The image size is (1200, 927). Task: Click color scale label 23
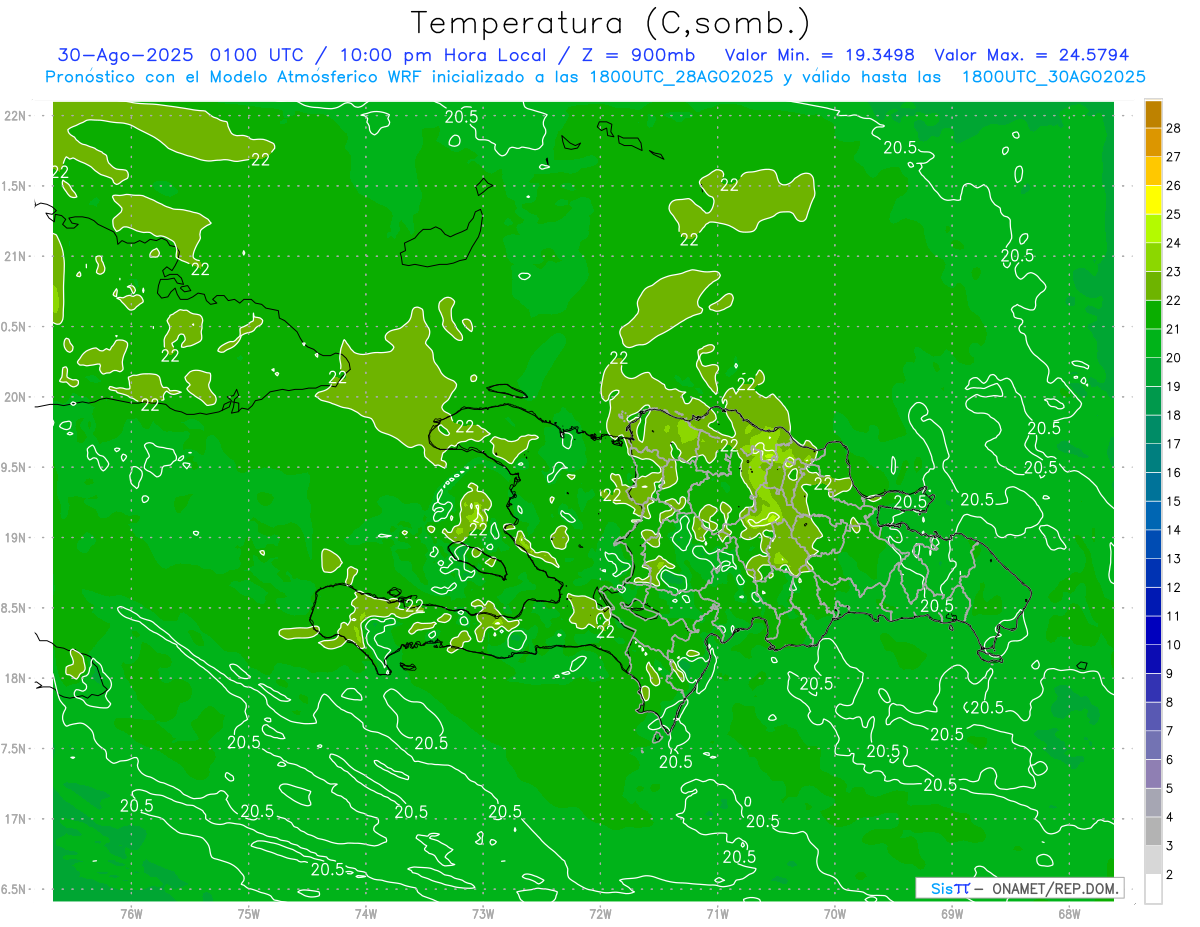click(1175, 272)
